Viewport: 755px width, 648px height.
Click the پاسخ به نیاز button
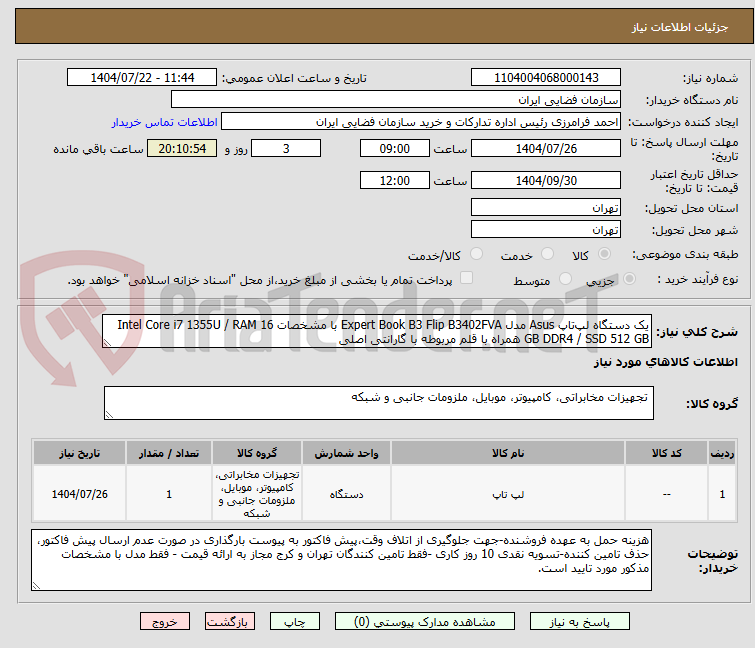point(579,622)
